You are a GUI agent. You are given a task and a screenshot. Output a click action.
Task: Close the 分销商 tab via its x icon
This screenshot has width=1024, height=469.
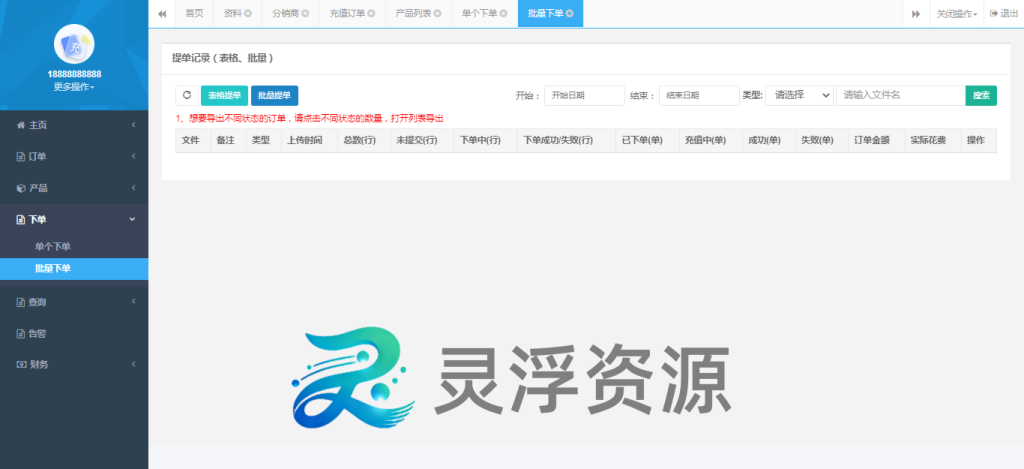click(x=305, y=14)
